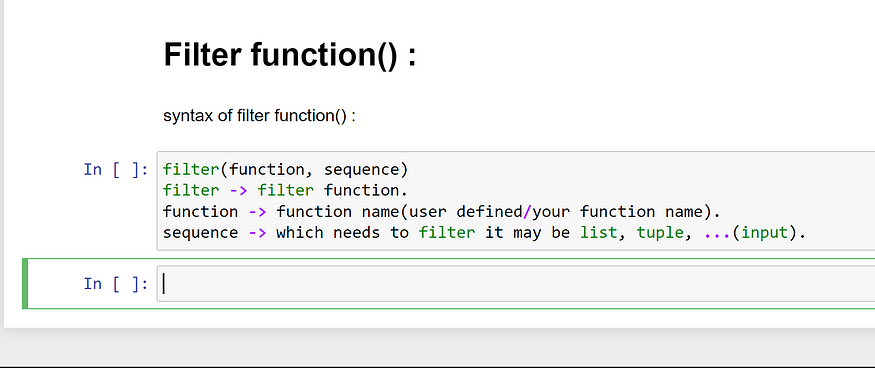Select In [ ]: prompt beside filter syntax cell

pos(116,169)
